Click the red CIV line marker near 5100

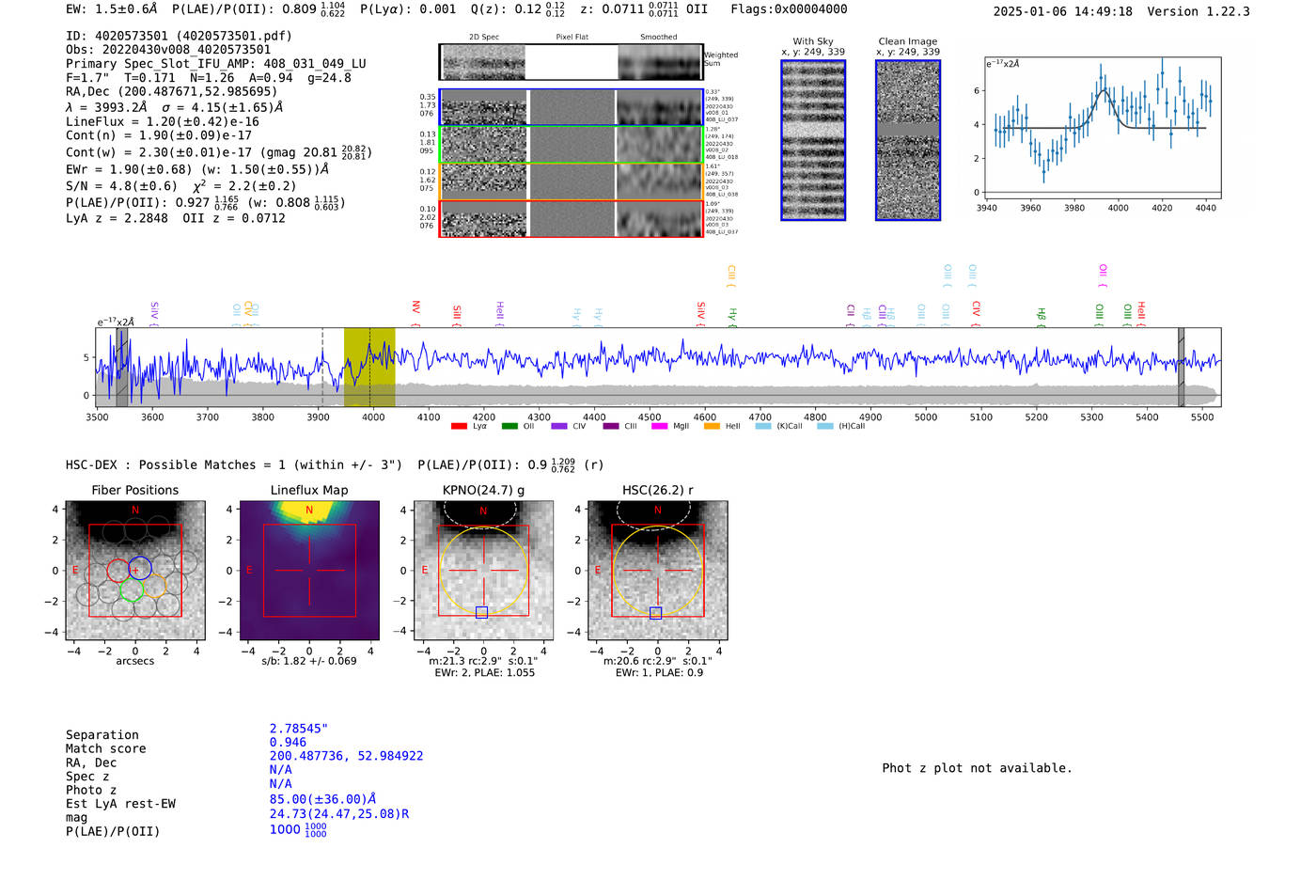(976, 308)
